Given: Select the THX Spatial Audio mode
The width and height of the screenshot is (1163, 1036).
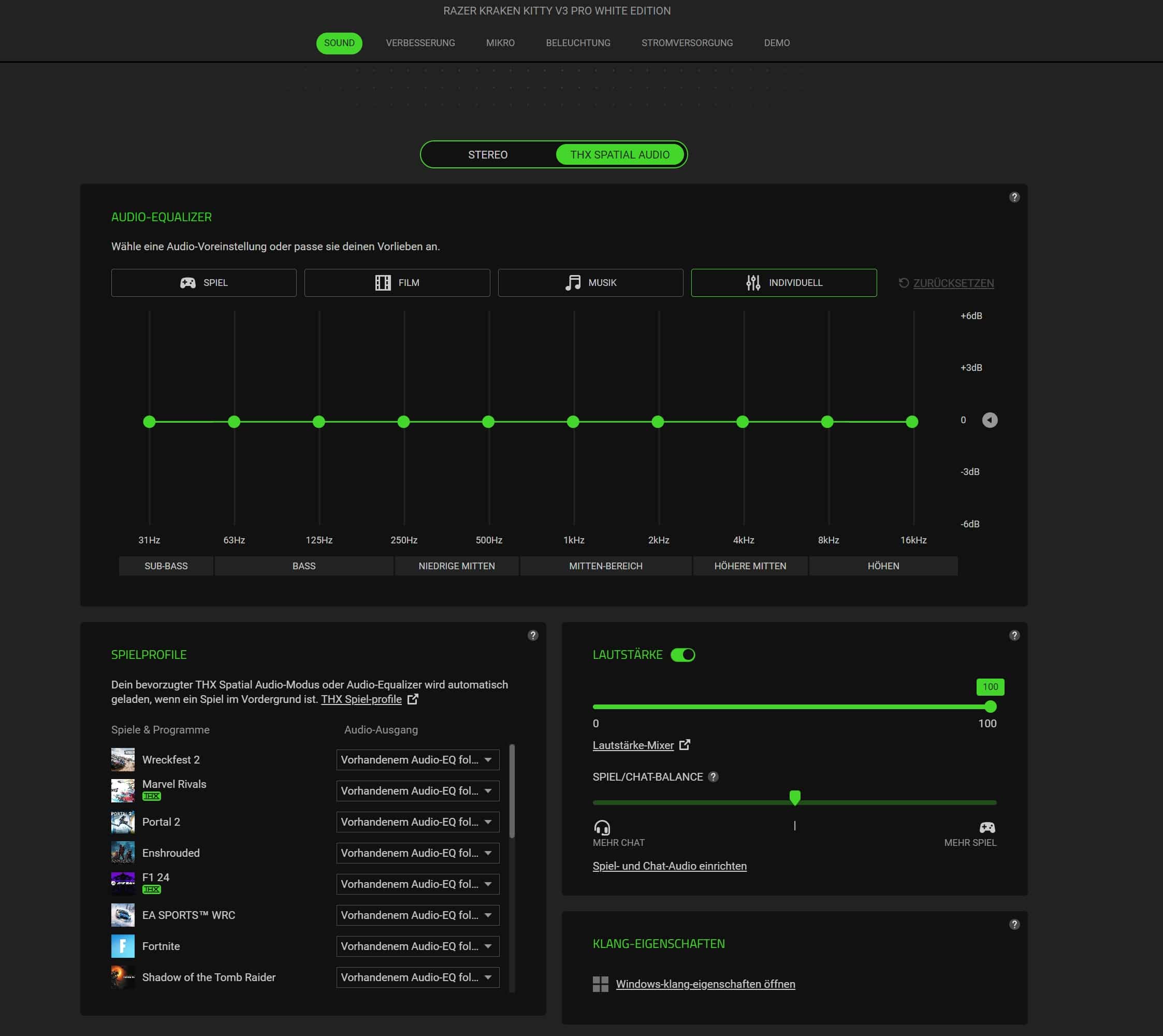Looking at the screenshot, I should tap(620, 155).
